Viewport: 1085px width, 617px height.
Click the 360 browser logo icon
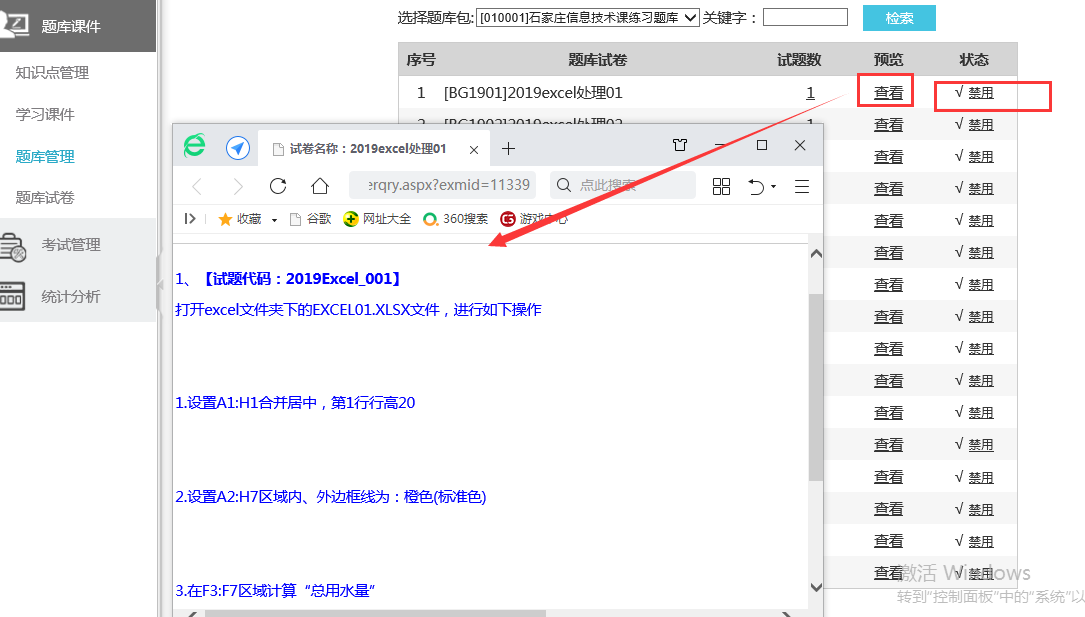click(x=194, y=145)
